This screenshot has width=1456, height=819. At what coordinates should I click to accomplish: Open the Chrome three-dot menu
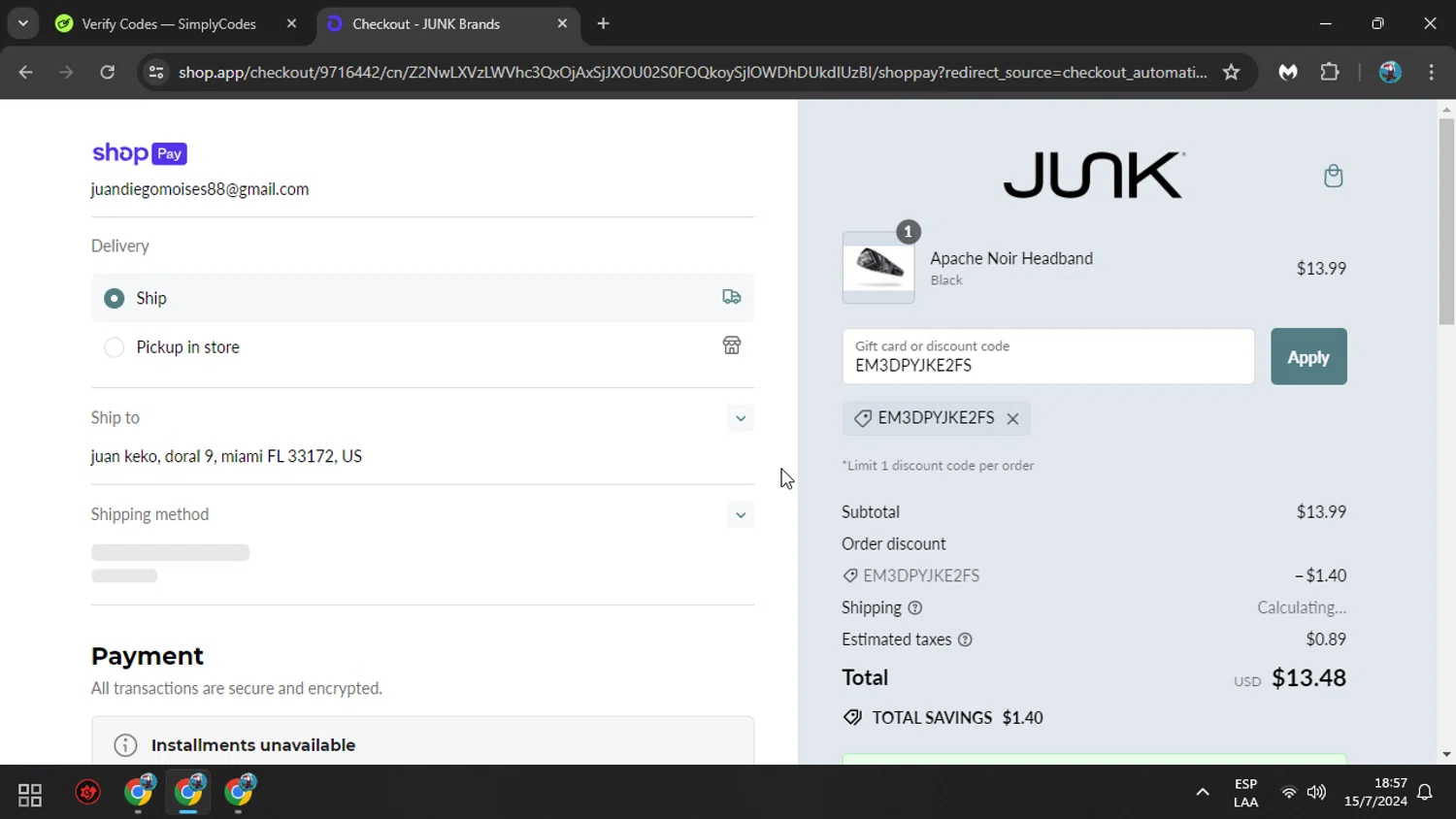[1432, 72]
